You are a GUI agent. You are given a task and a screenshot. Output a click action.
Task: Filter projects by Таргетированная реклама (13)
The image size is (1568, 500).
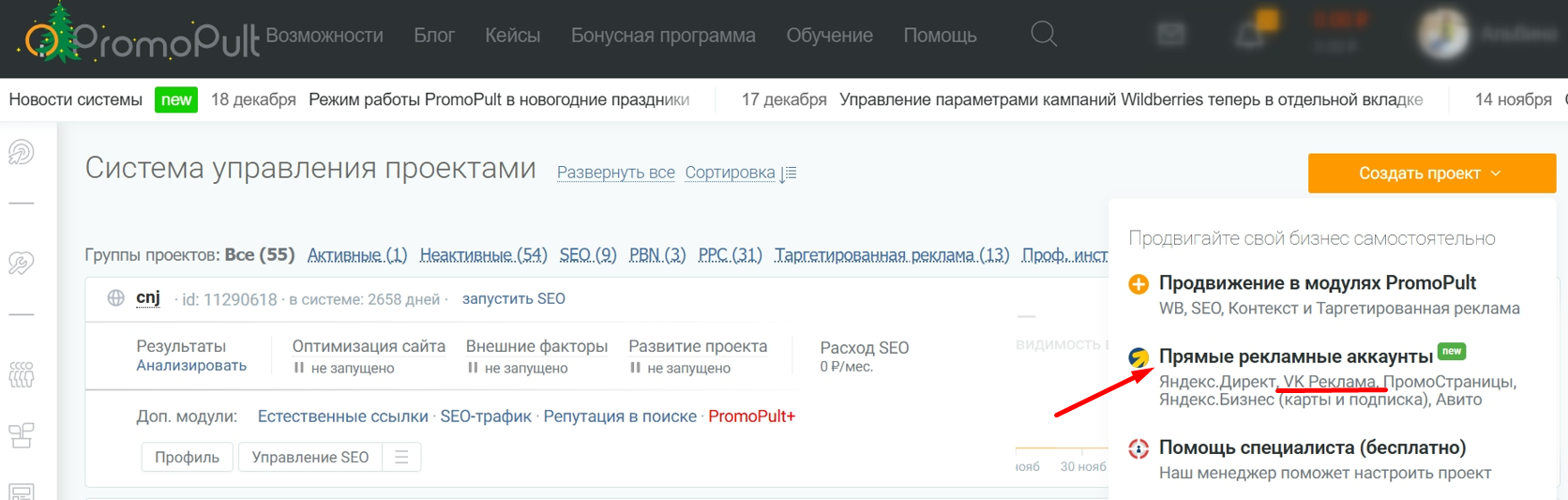[891, 255]
